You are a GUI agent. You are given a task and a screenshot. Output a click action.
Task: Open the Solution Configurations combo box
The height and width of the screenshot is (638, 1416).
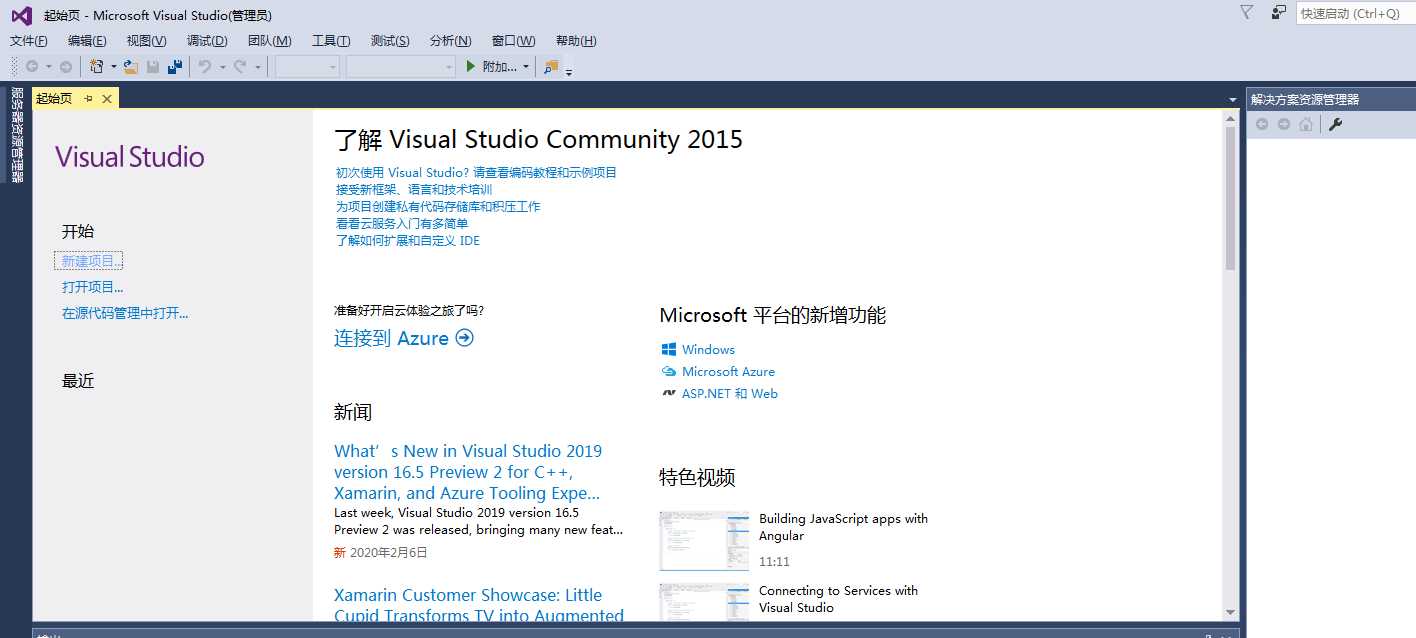[308, 67]
